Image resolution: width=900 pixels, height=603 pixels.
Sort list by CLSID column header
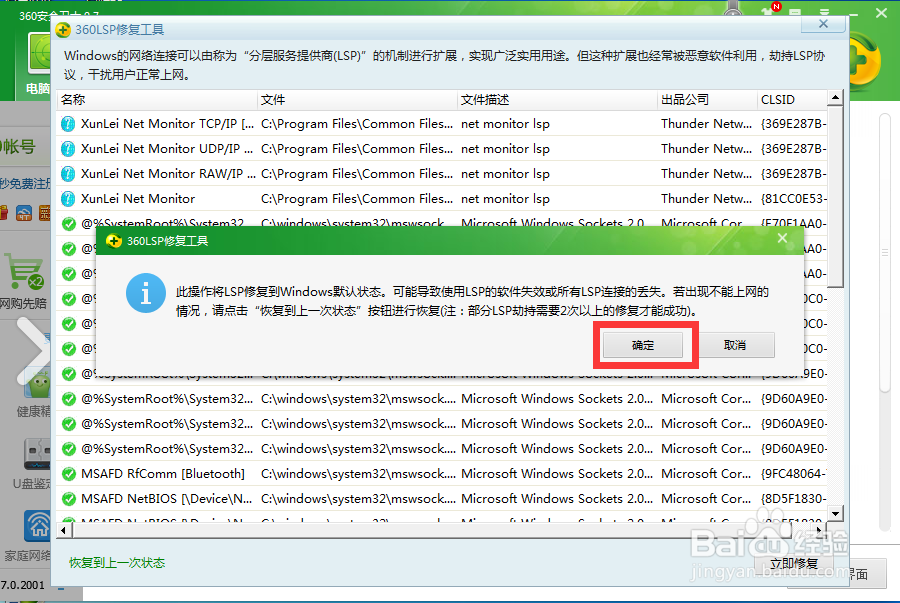pos(792,100)
